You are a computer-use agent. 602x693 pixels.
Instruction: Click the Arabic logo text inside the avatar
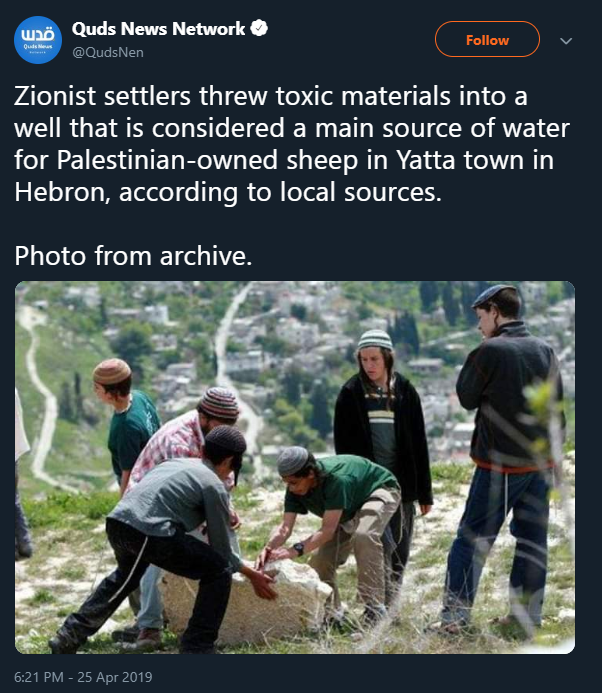coord(38,34)
